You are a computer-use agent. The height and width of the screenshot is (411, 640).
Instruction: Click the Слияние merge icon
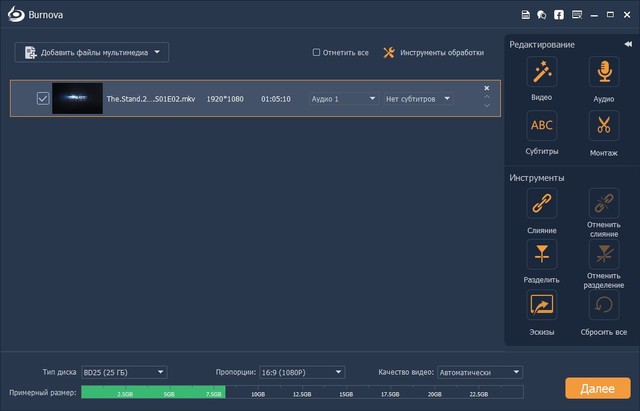pyautogui.click(x=541, y=204)
